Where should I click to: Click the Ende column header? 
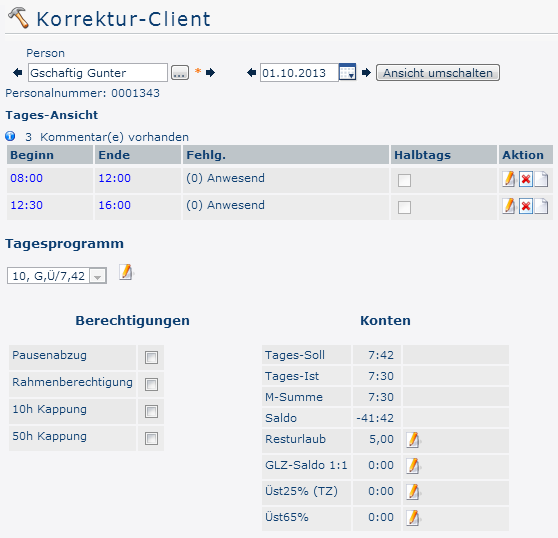(x=137, y=155)
